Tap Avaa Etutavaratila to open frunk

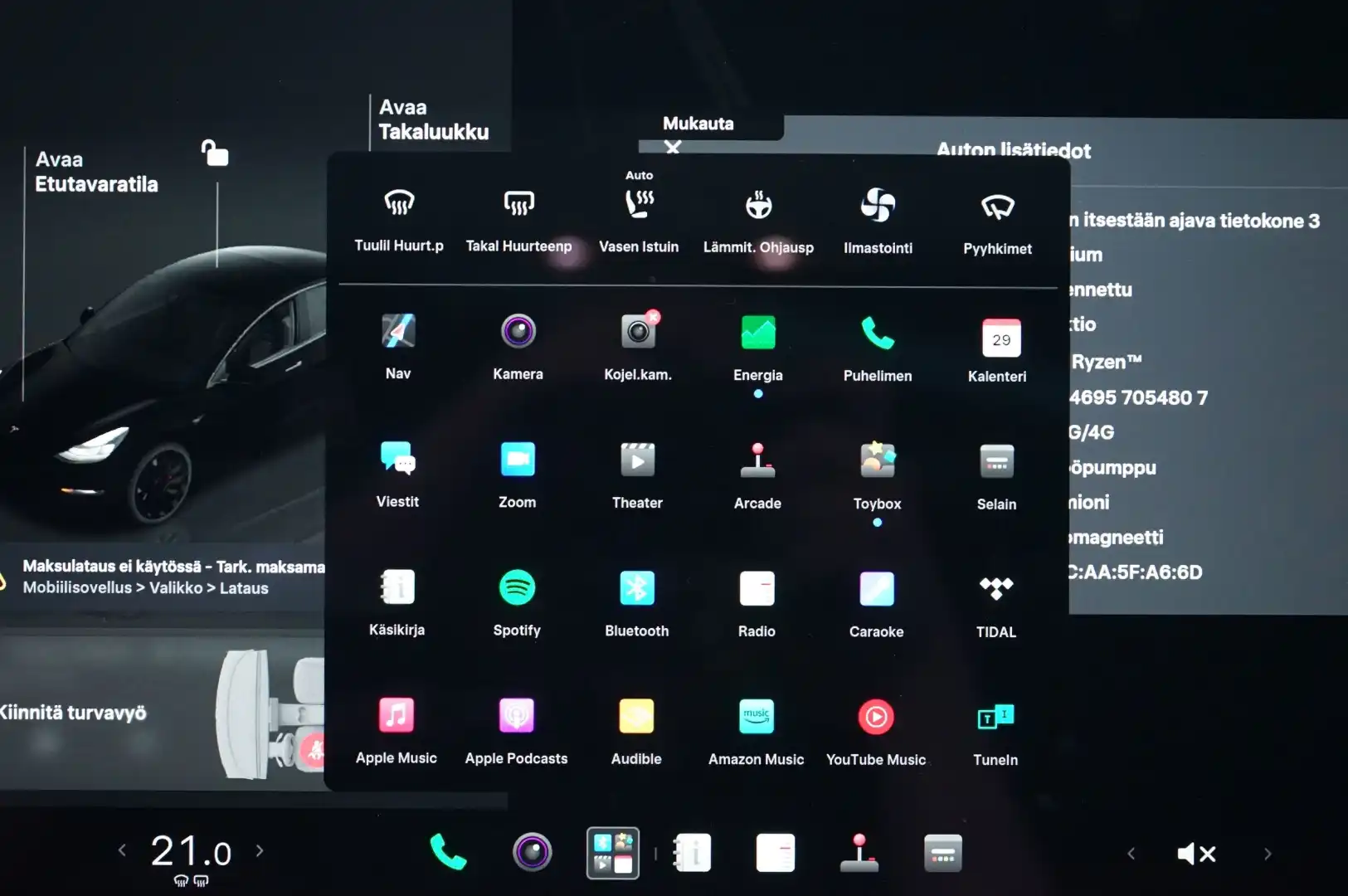point(96,172)
